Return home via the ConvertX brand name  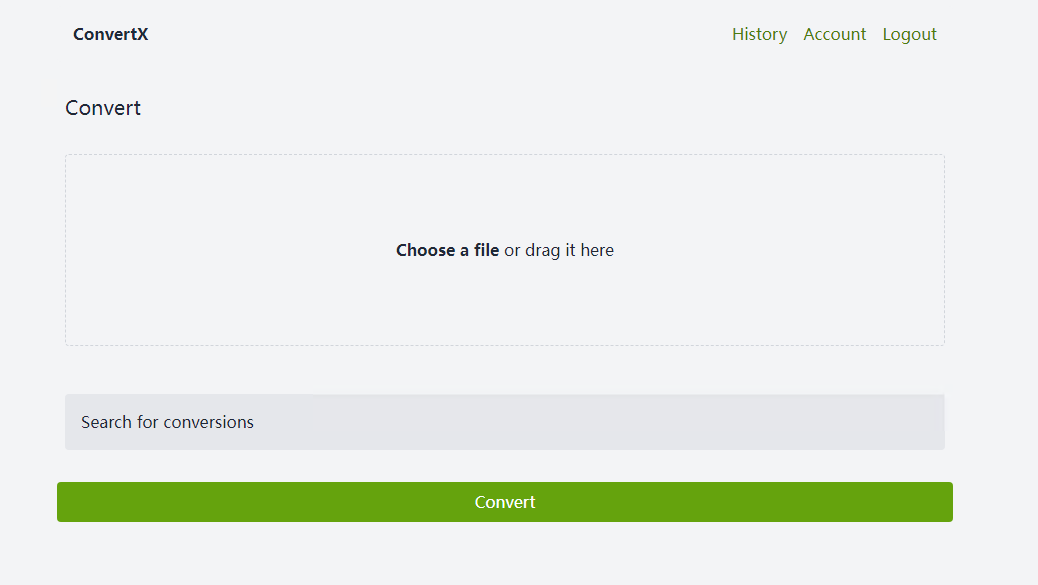tap(110, 34)
